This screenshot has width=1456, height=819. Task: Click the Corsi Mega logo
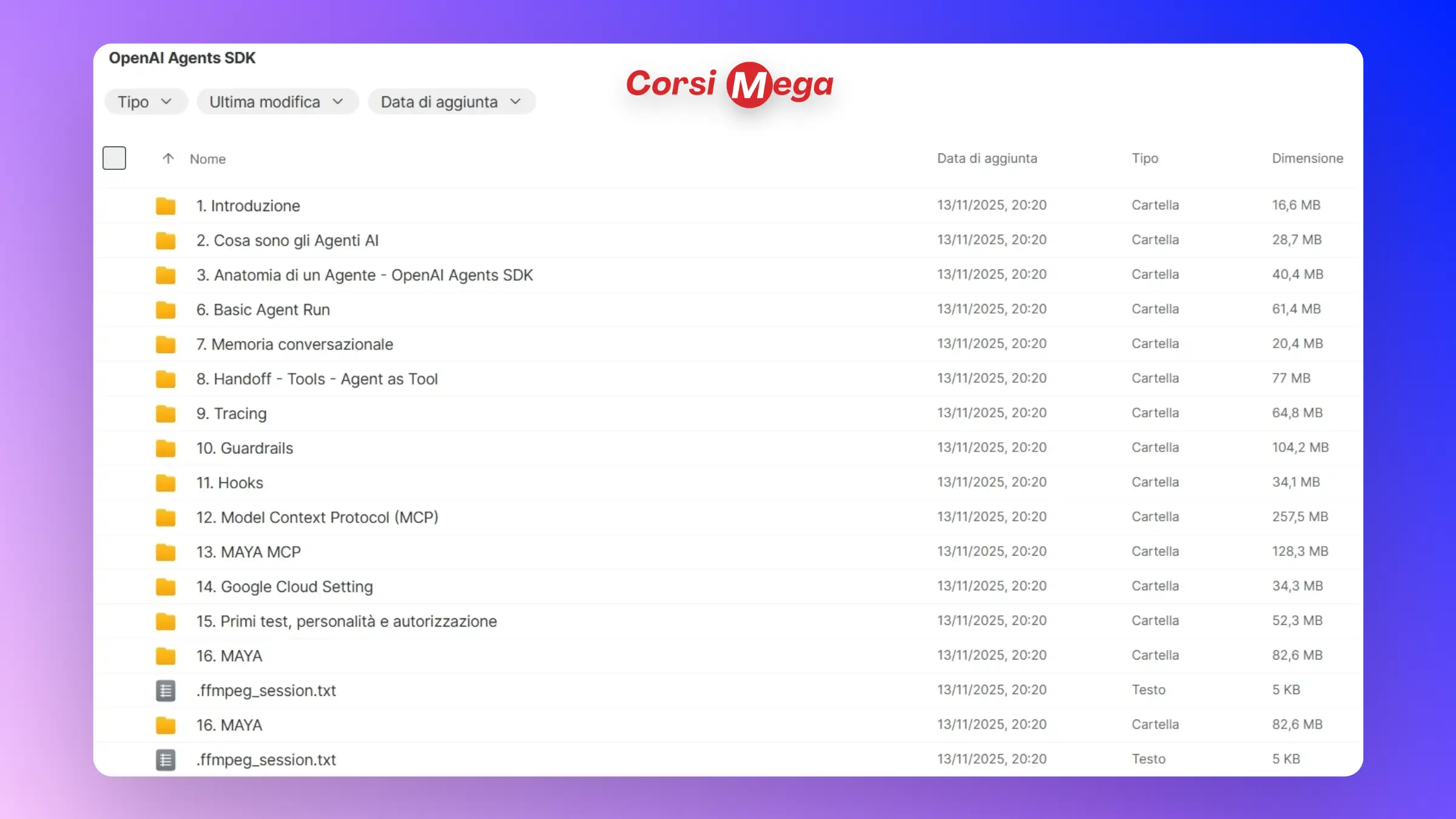[x=730, y=85]
